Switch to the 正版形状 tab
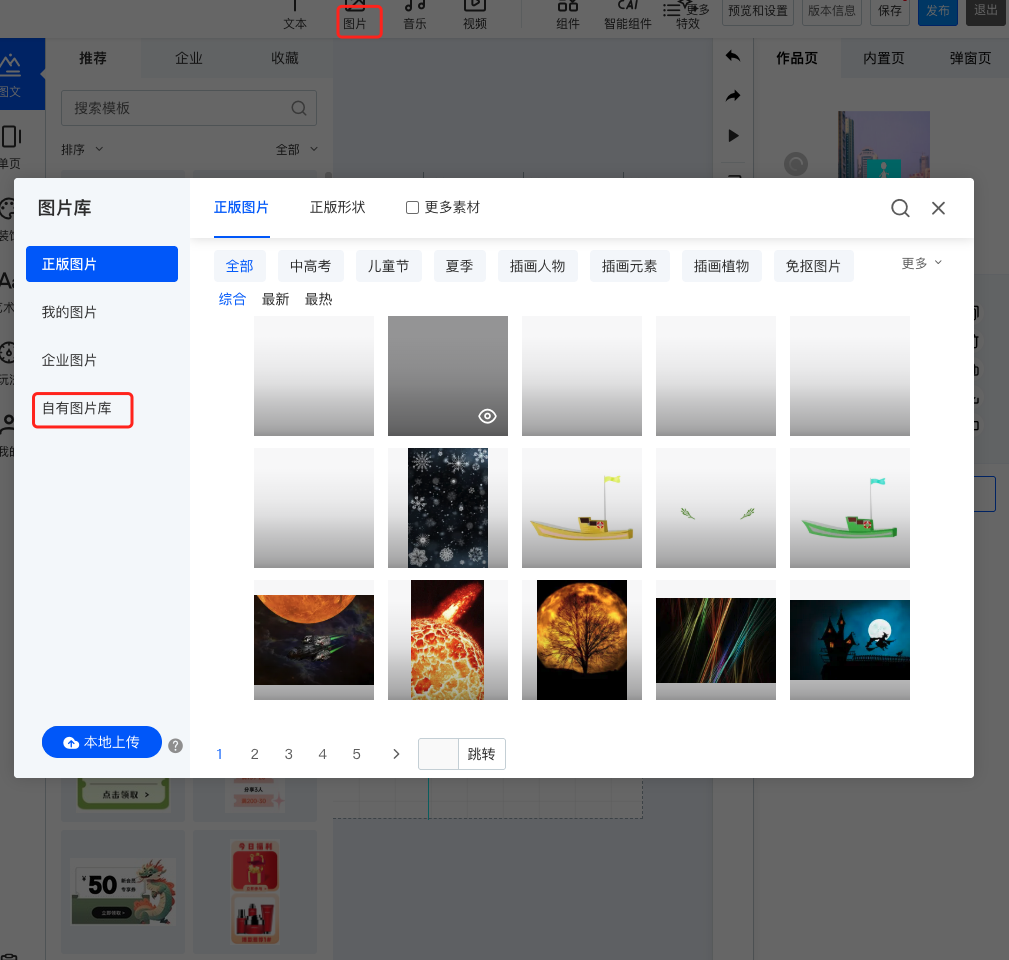This screenshot has width=1009, height=960. coord(337,207)
